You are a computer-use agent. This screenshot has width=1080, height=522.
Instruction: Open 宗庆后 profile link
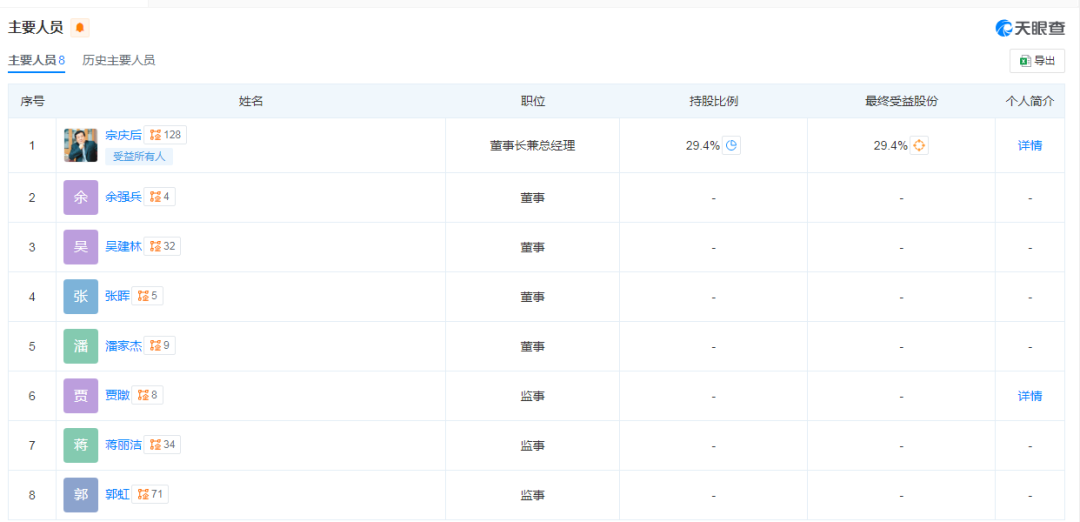point(123,135)
